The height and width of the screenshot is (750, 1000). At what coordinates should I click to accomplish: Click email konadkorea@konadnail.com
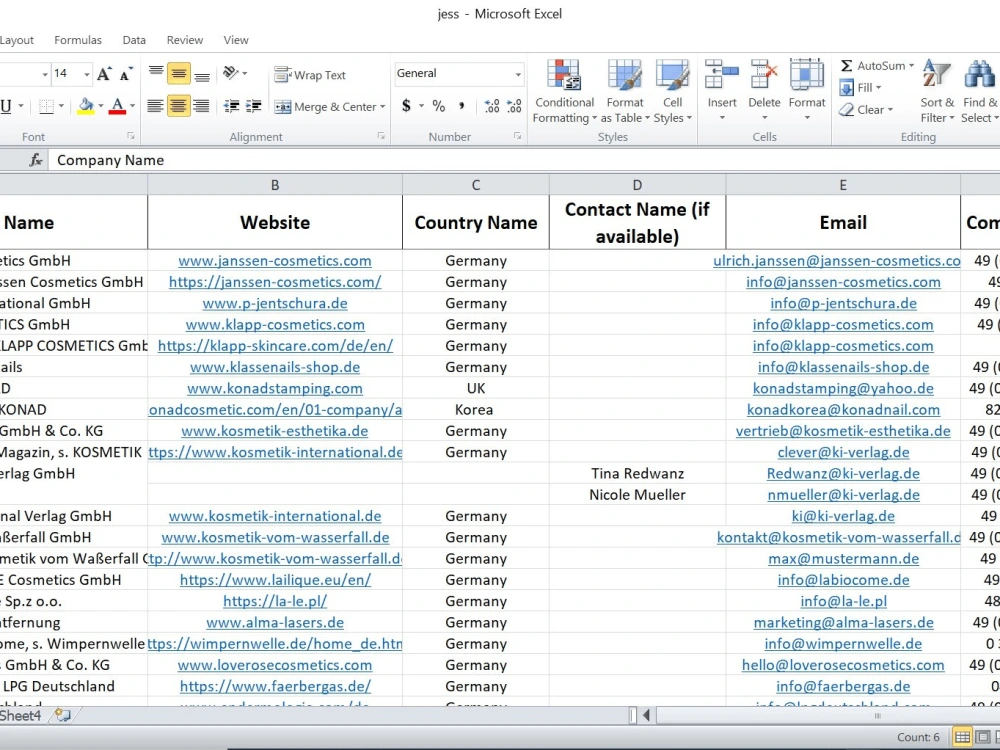click(843, 410)
